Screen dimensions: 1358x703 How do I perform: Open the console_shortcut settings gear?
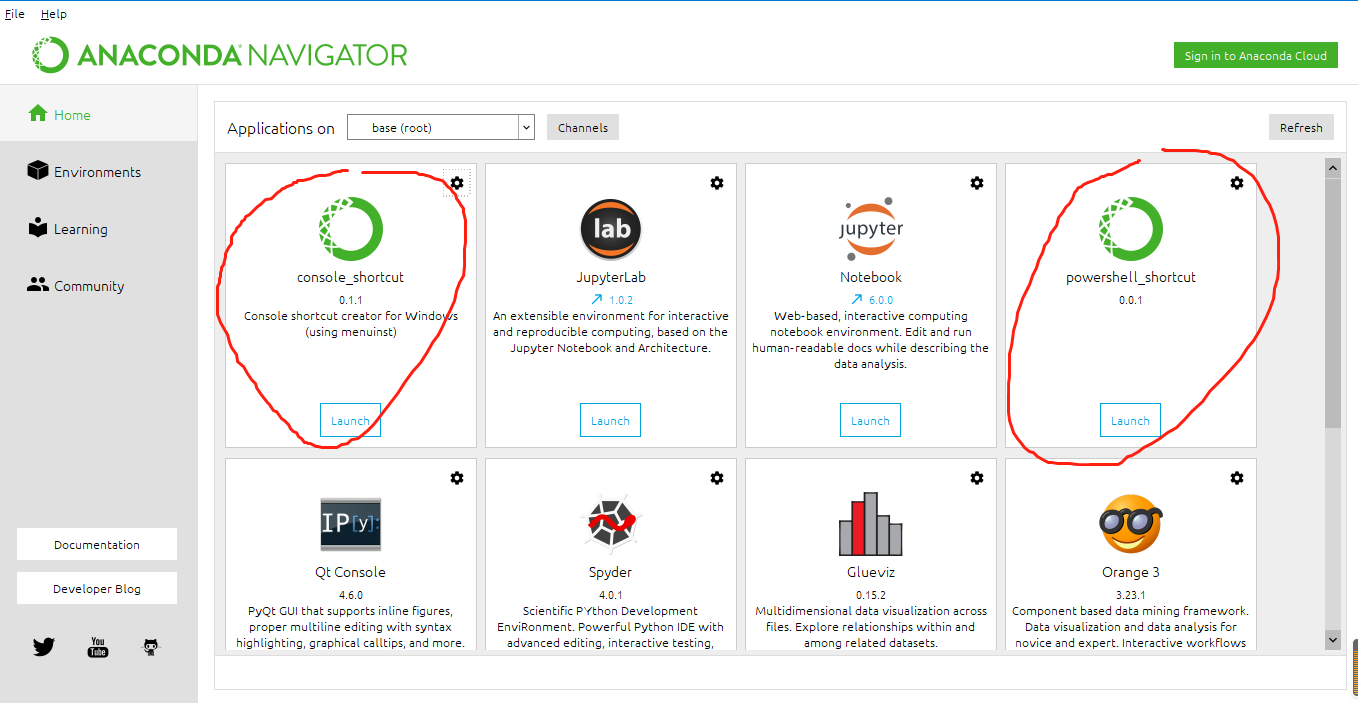point(457,183)
